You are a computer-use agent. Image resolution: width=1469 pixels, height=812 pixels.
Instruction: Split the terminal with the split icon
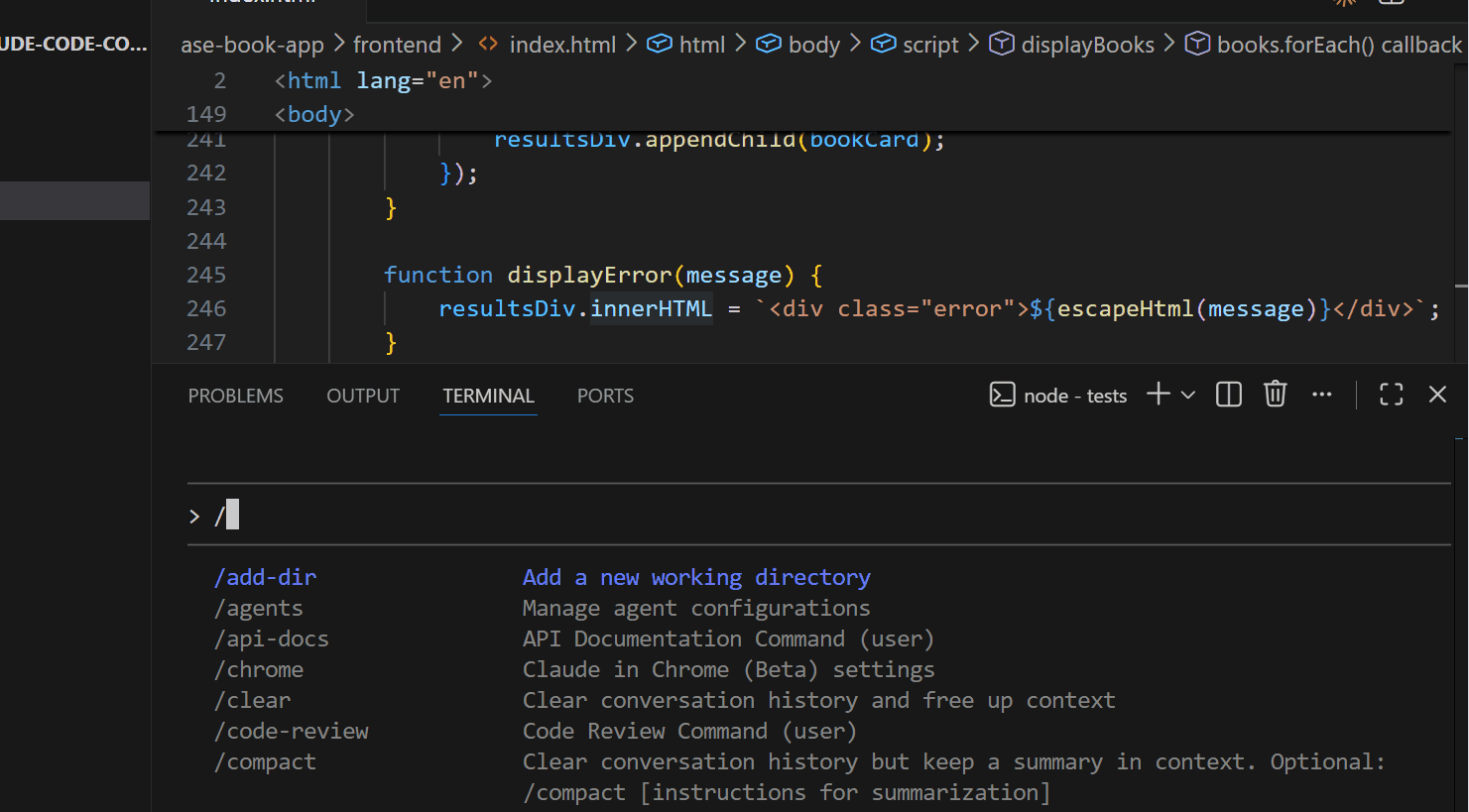(1229, 395)
